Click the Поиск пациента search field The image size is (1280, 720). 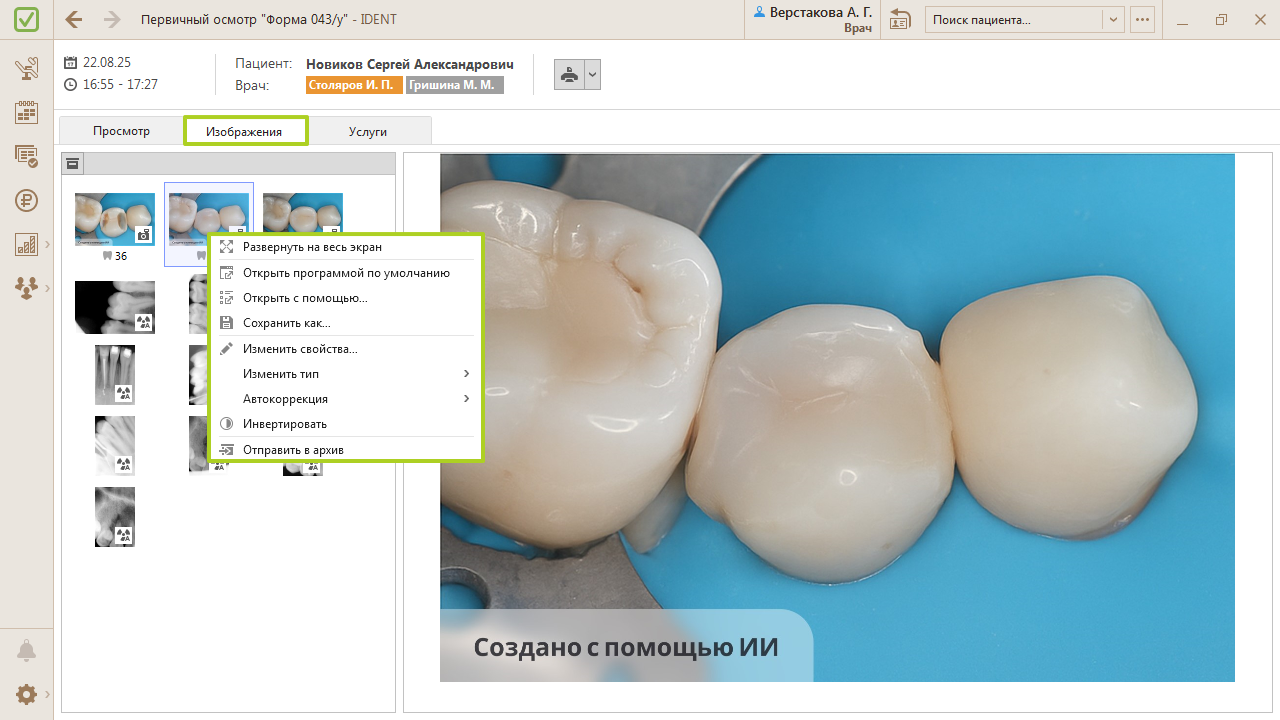point(1014,19)
